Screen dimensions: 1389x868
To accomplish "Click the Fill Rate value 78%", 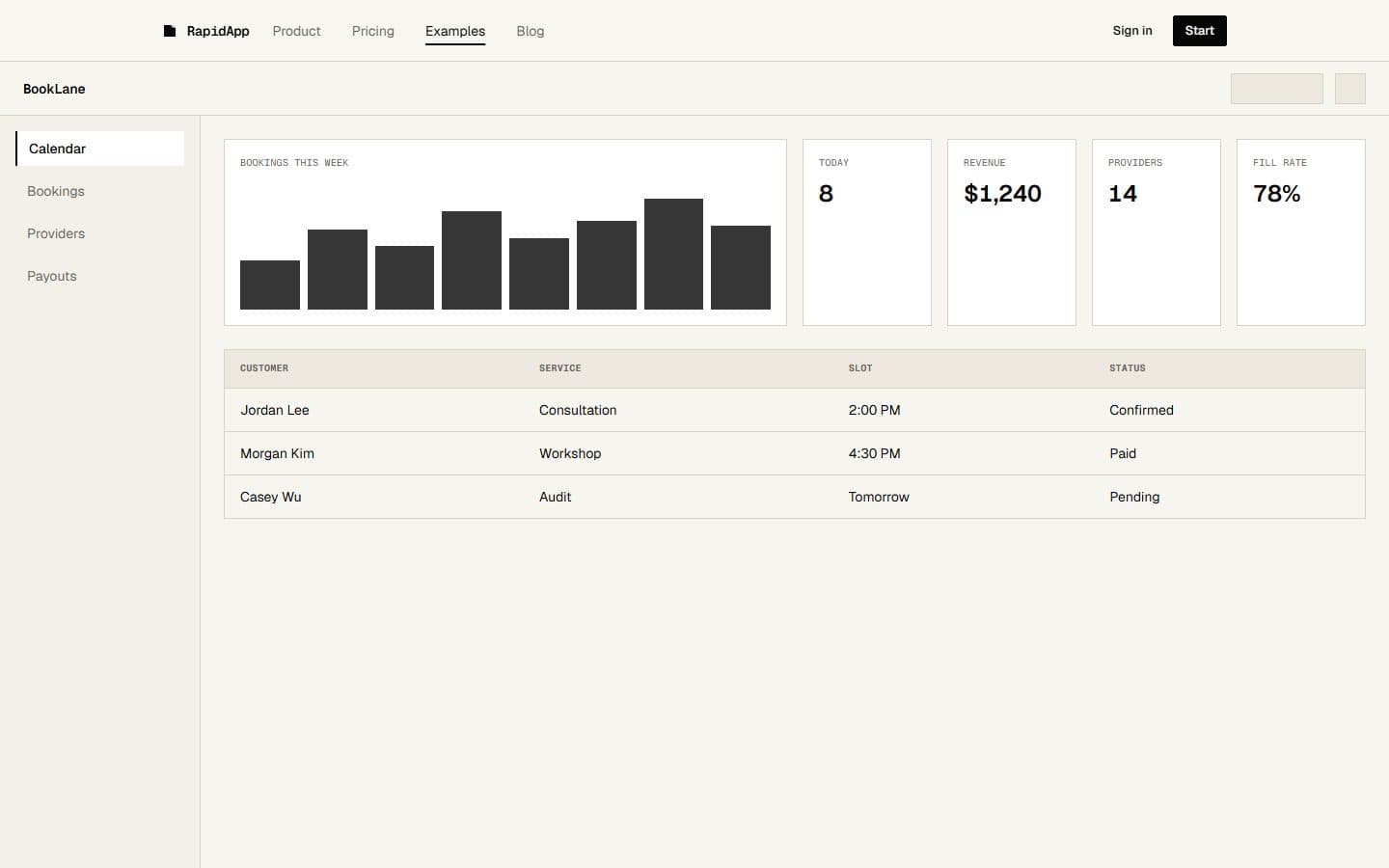I will click(1277, 194).
